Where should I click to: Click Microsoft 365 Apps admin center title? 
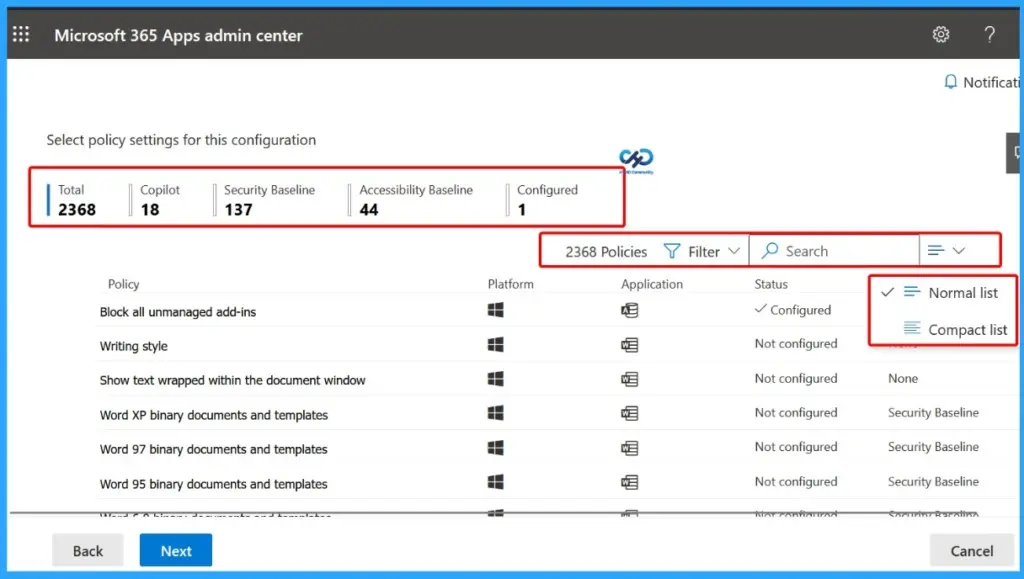(x=178, y=35)
